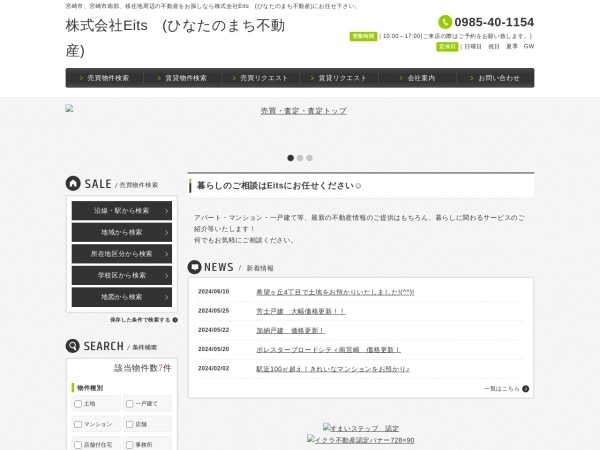
Task: Open 会社案内 in the nav bar
Action: (x=417, y=78)
